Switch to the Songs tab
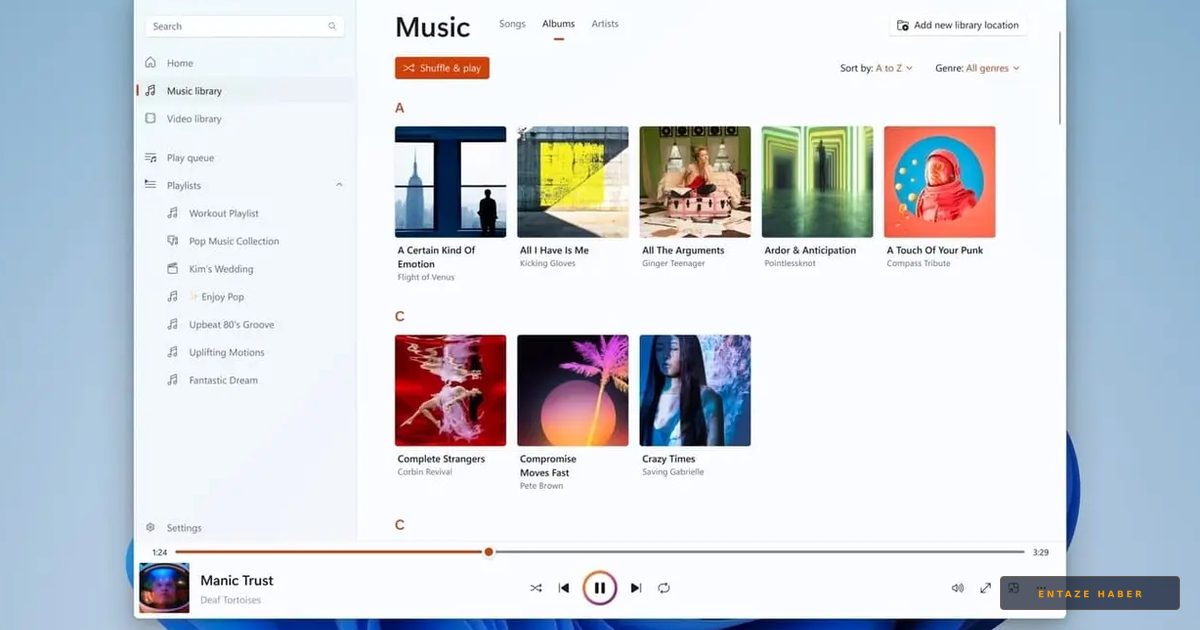 [x=512, y=24]
